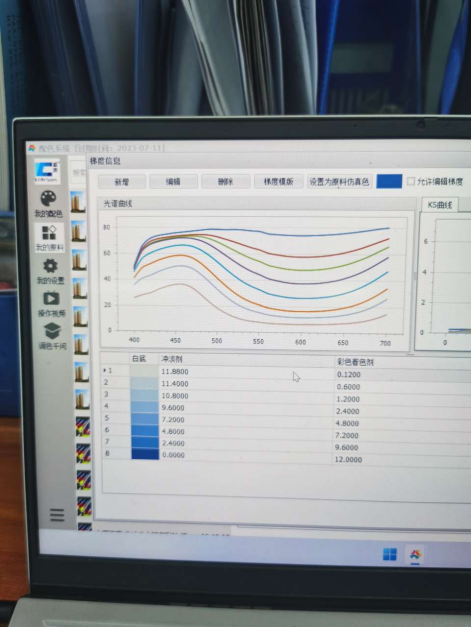Viewport: 471px width, 628px height.
Task: Select the 光谱曲线 tab
Action: (x=118, y=203)
